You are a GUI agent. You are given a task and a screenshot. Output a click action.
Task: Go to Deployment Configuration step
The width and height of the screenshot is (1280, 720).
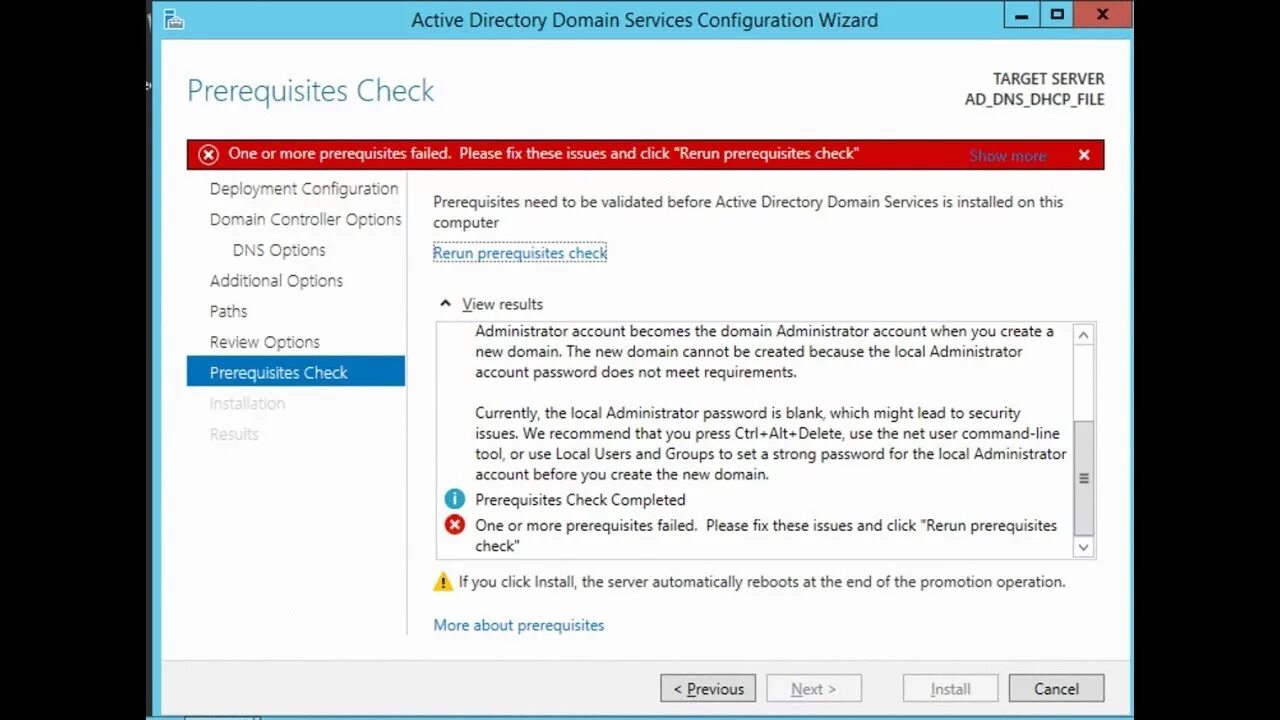coord(304,188)
